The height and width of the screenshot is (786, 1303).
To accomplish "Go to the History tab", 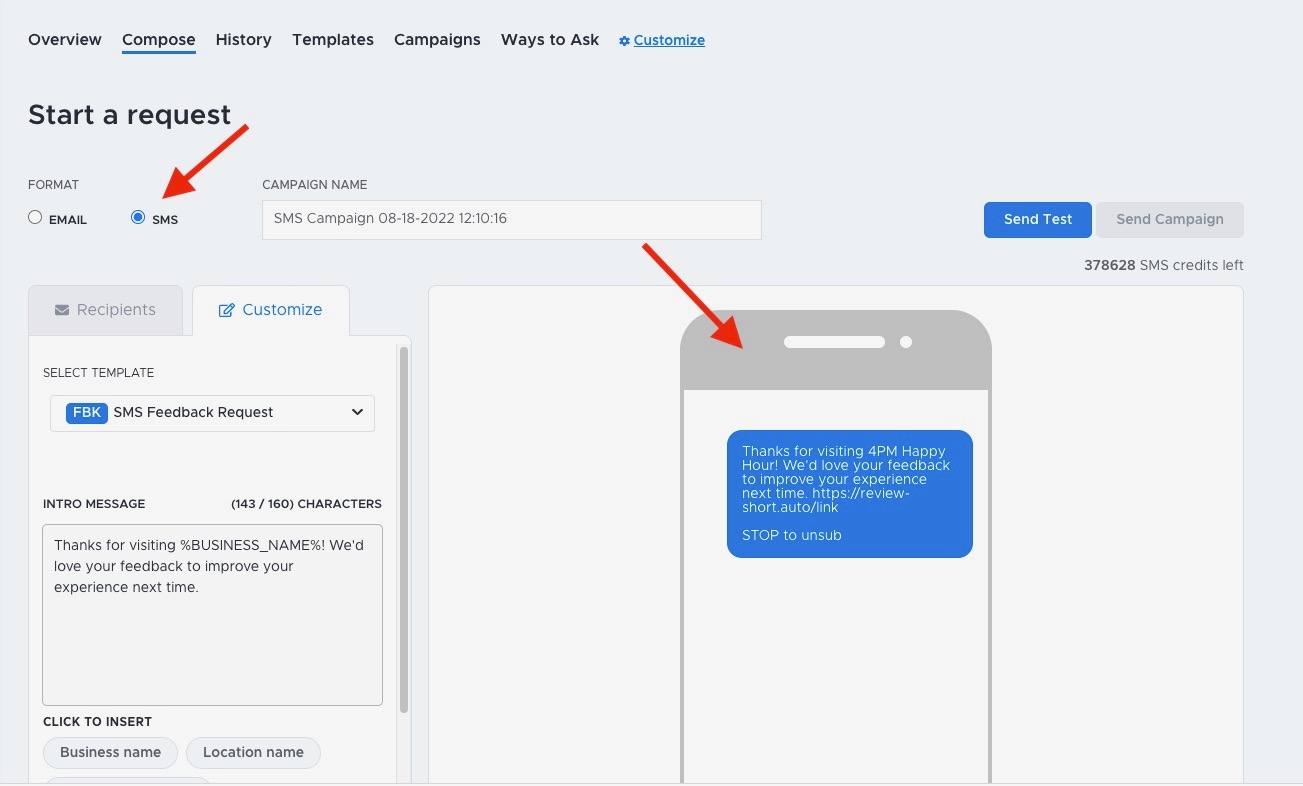I will point(244,40).
